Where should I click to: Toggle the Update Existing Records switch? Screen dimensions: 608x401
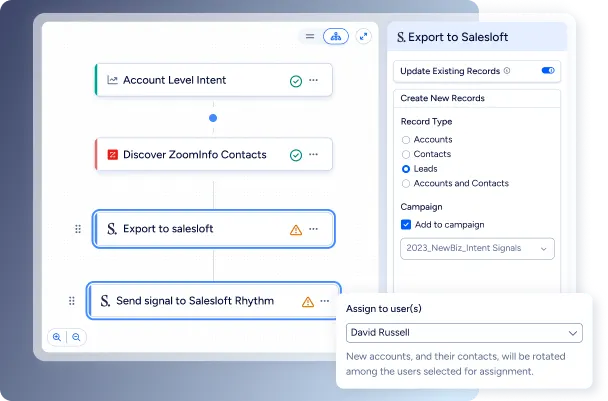click(x=548, y=71)
